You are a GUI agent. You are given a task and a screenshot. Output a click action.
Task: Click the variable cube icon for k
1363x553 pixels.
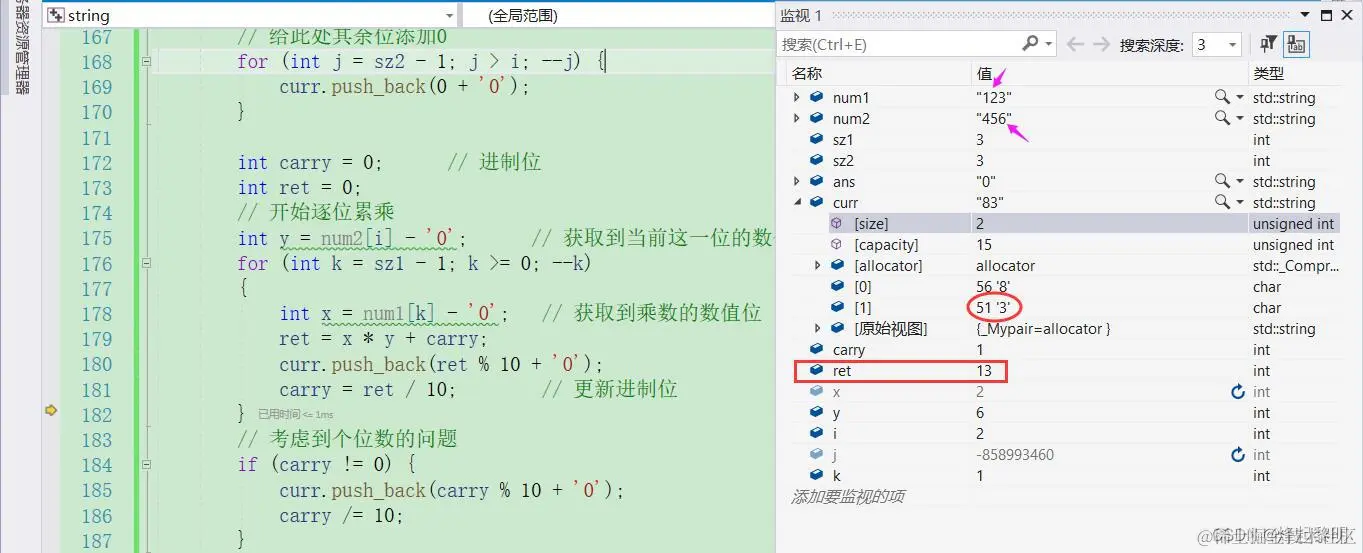(x=816, y=476)
